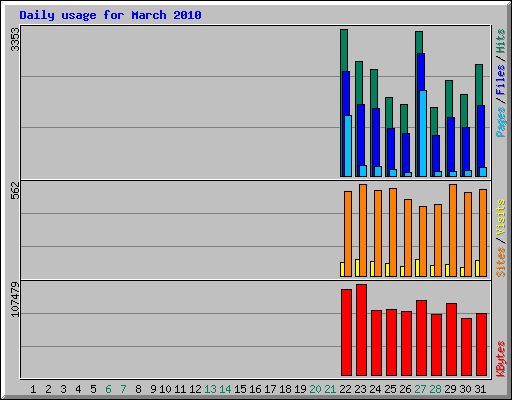Click the 3353 hits axis value

coord(15,39)
